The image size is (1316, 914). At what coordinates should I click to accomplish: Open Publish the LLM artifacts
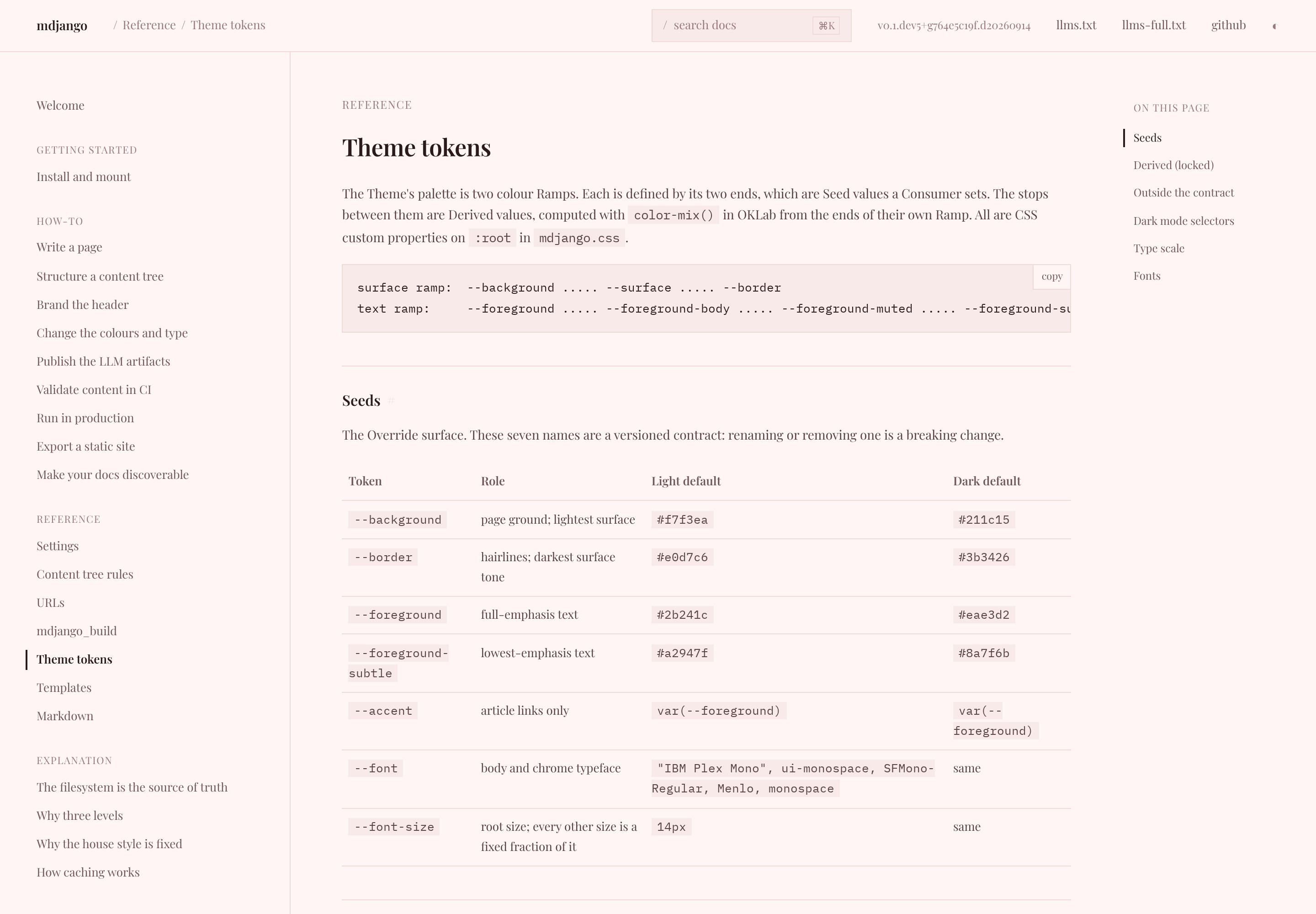point(103,361)
